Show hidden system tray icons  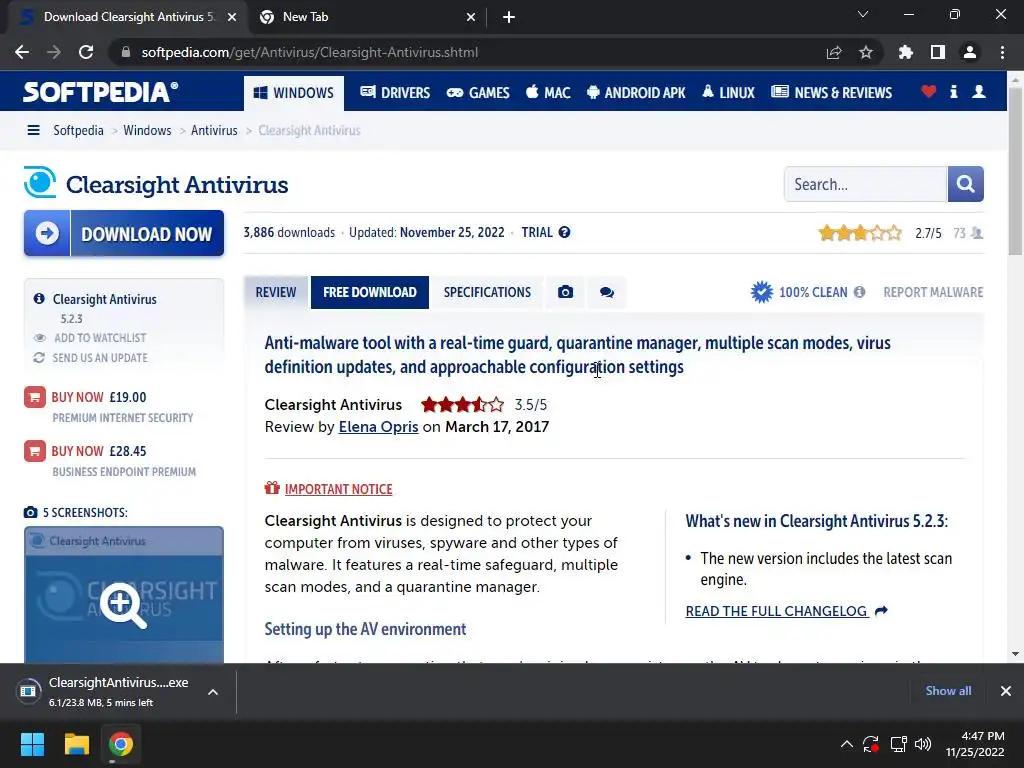point(846,744)
